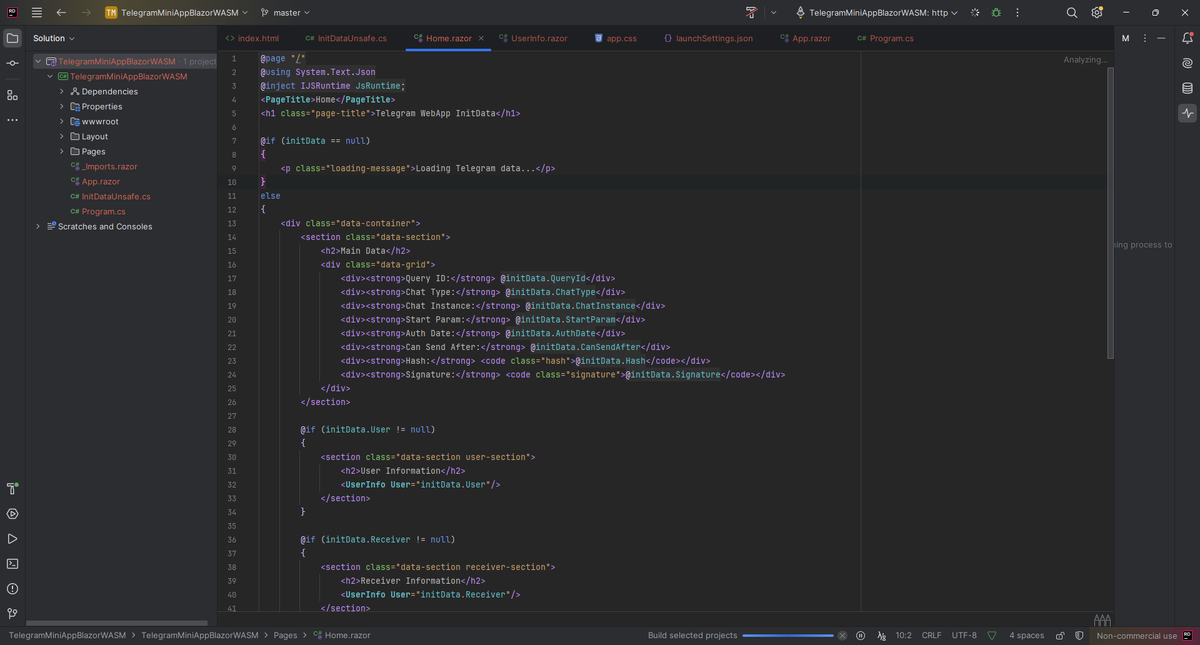This screenshot has height=645, width=1200.
Task: Open the run configuration dropdown
Action: [877, 13]
